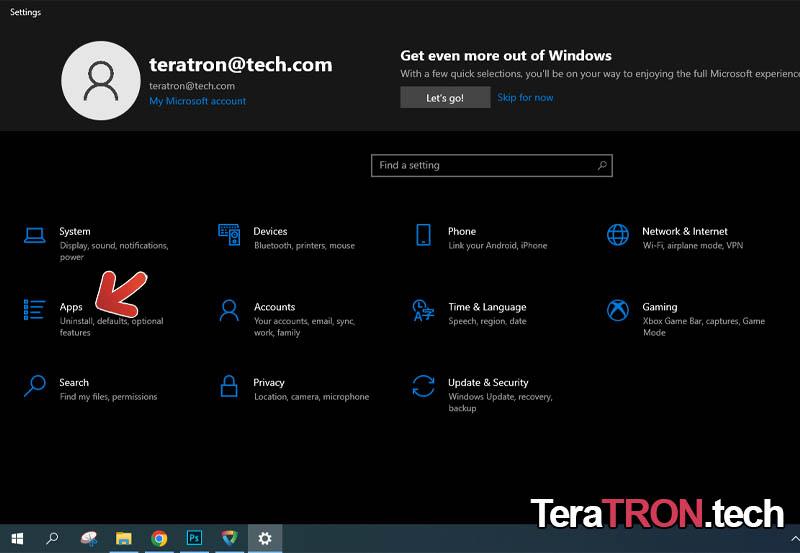Click the Devices heading text
Image resolution: width=800 pixels, height=553 pixels.
(x=270, y=231)
